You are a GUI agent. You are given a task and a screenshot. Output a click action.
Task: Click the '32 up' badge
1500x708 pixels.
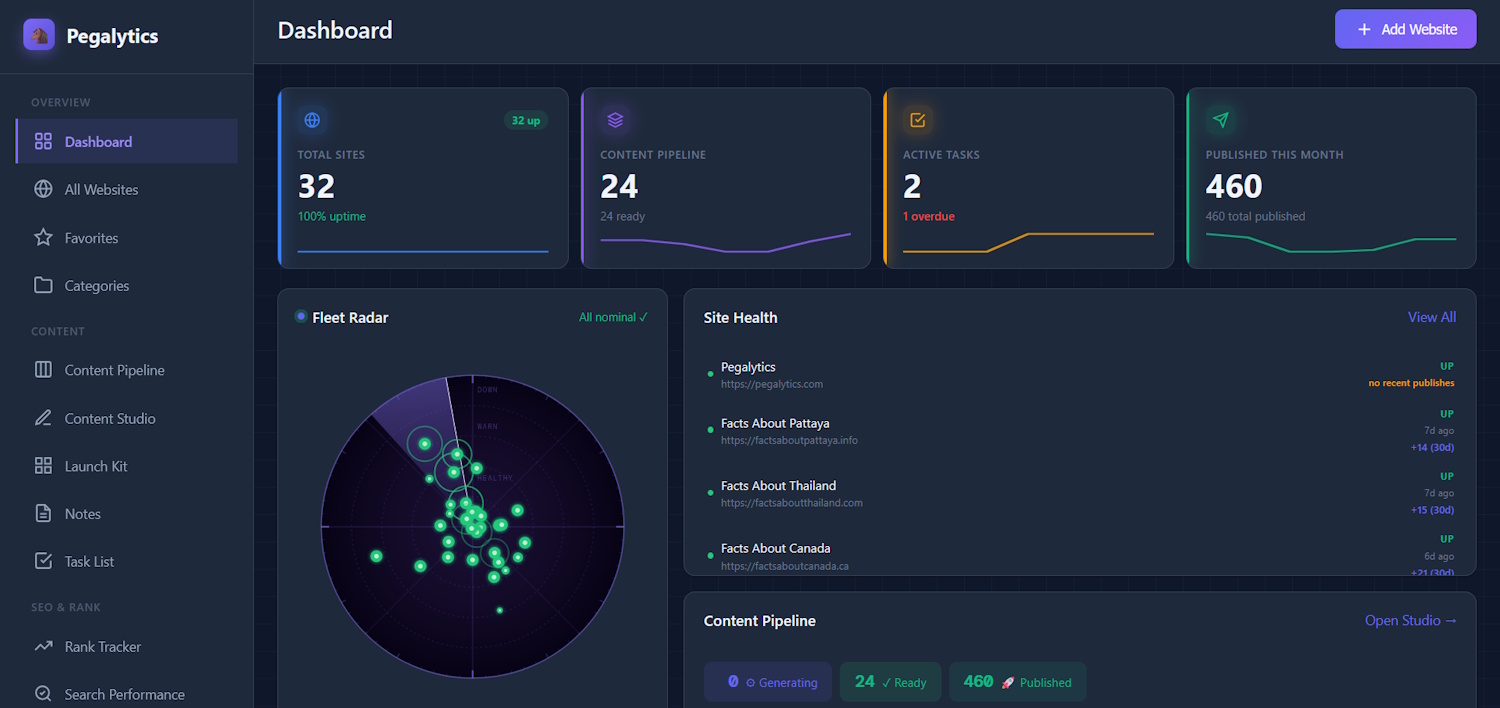click(x=526, y=120)
